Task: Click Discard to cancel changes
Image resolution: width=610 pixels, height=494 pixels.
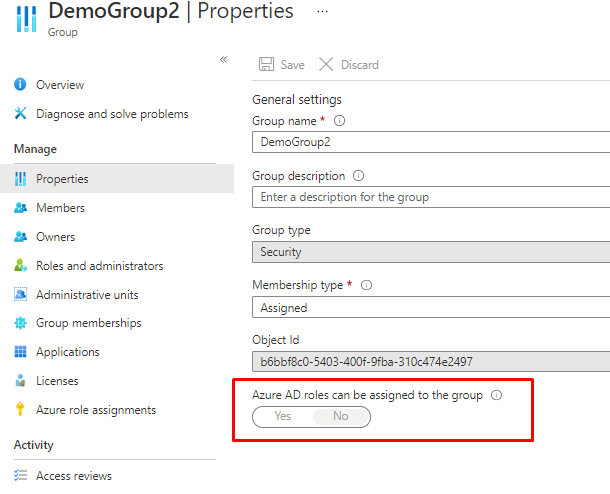Action: (x=348, y=65)
